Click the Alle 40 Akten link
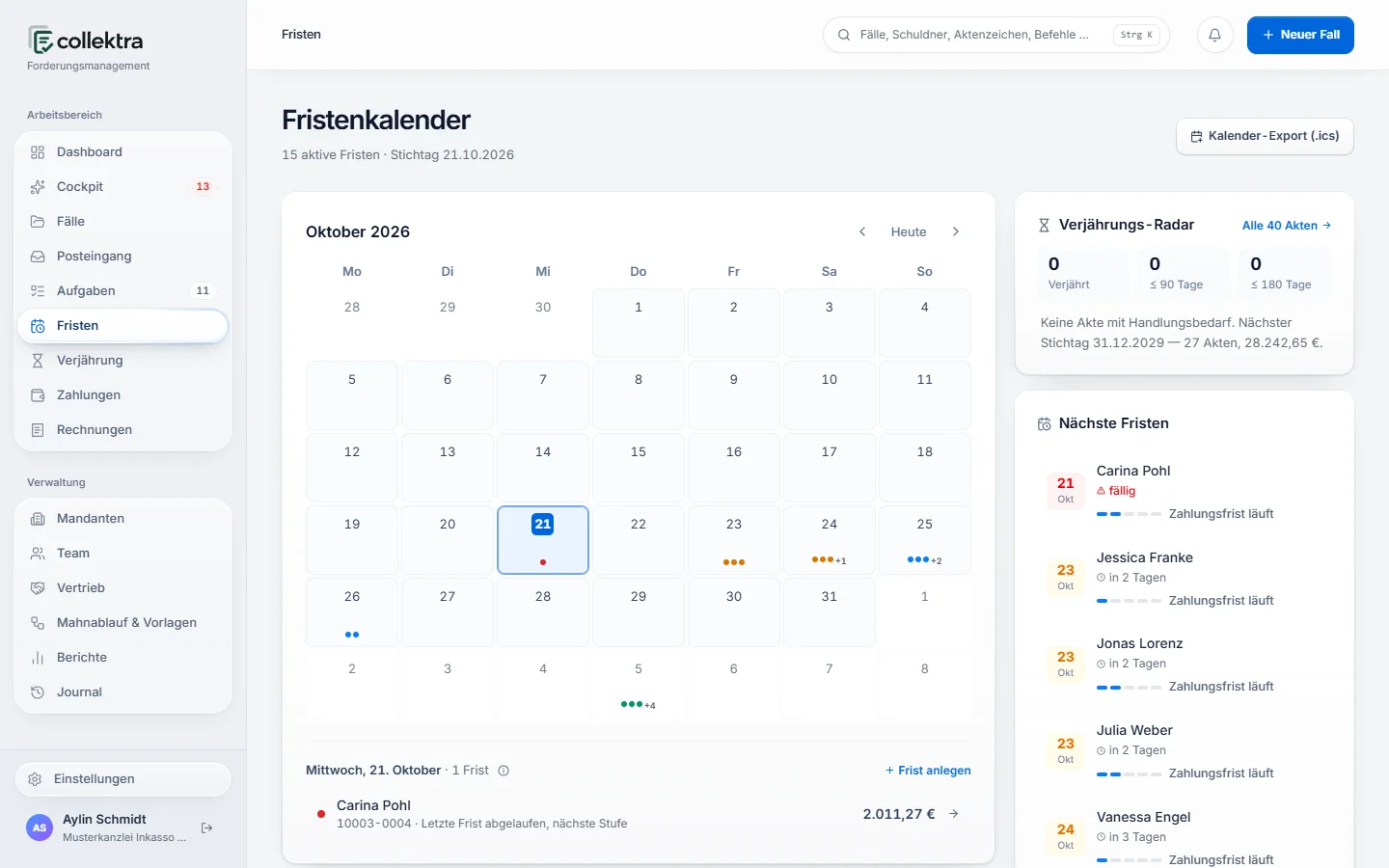Image resolution: width=1389 pixels, height=868 pixels. click(1287, 226)
